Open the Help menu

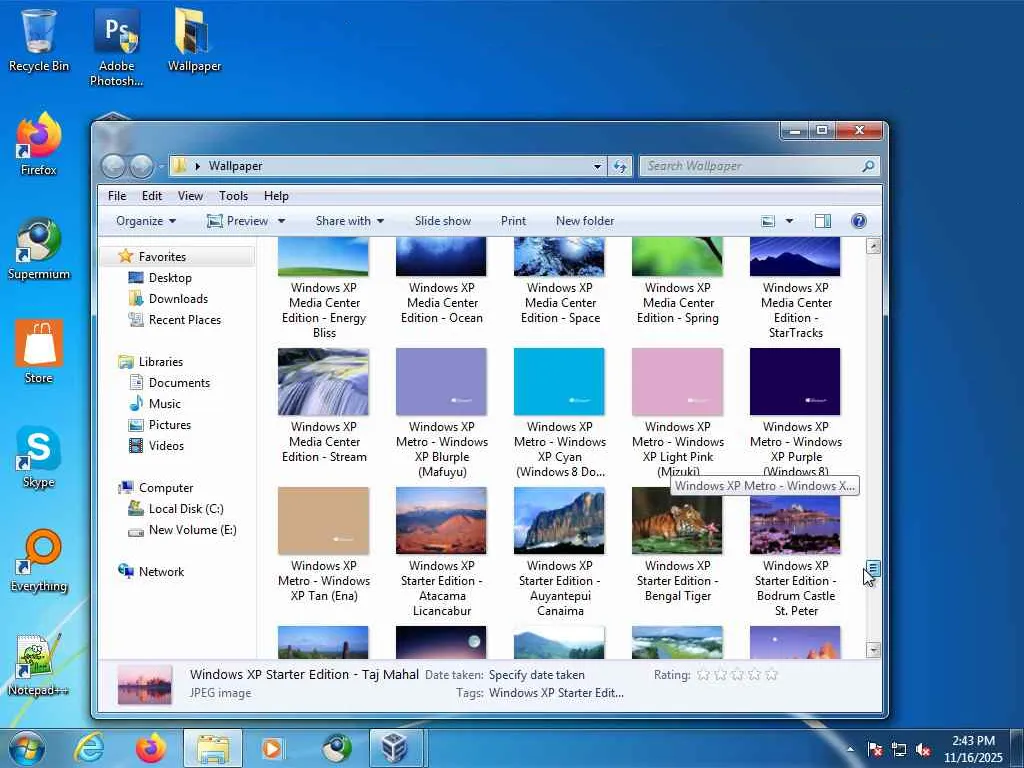(x=276, y=196)
